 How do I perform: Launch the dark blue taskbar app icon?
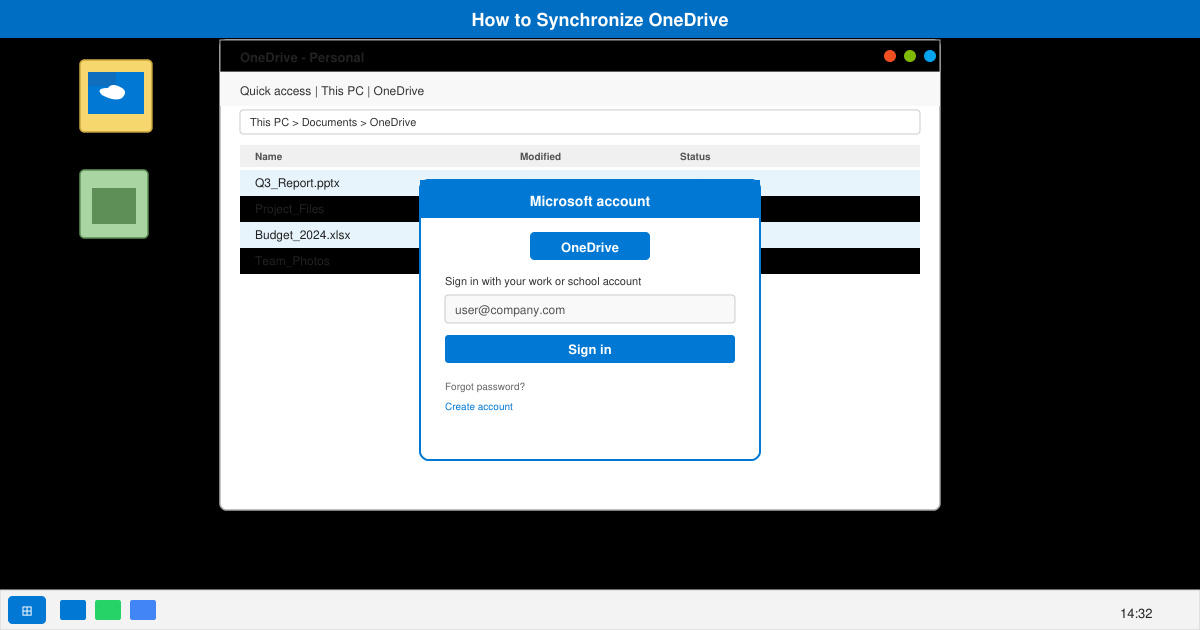(73, 610)
